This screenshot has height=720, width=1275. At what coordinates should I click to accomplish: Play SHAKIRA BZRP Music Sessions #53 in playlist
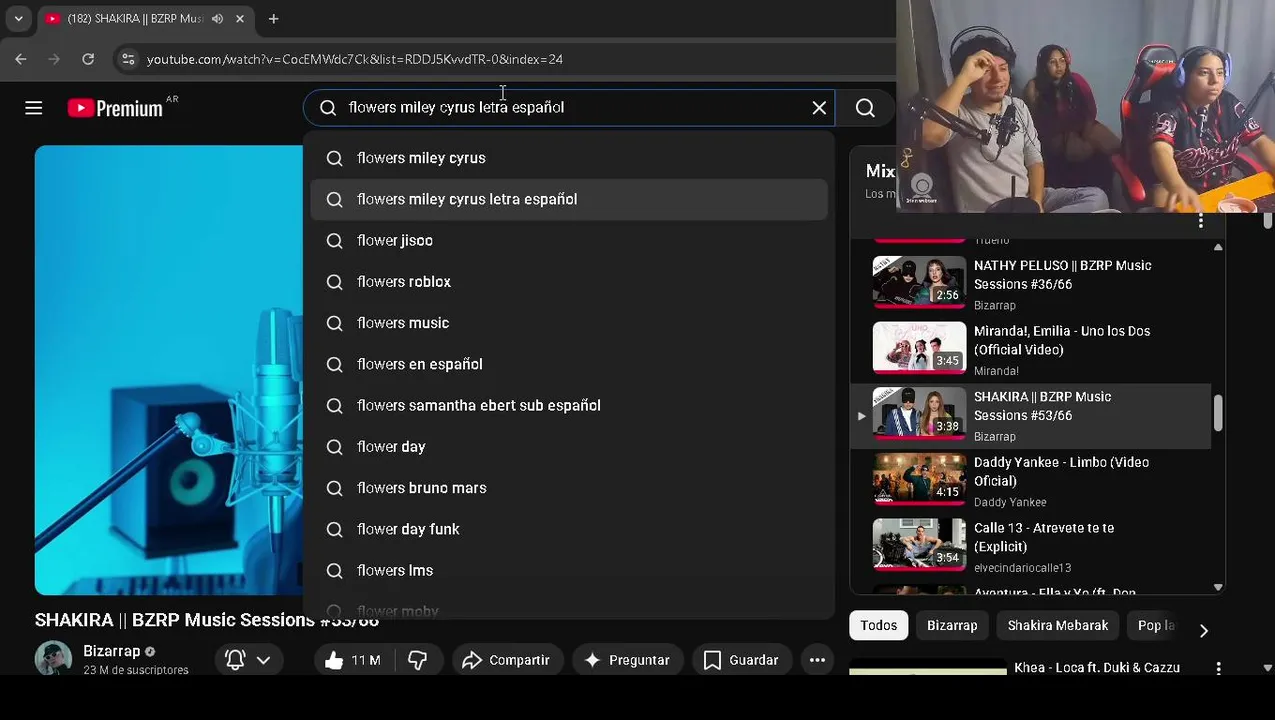1030,415
